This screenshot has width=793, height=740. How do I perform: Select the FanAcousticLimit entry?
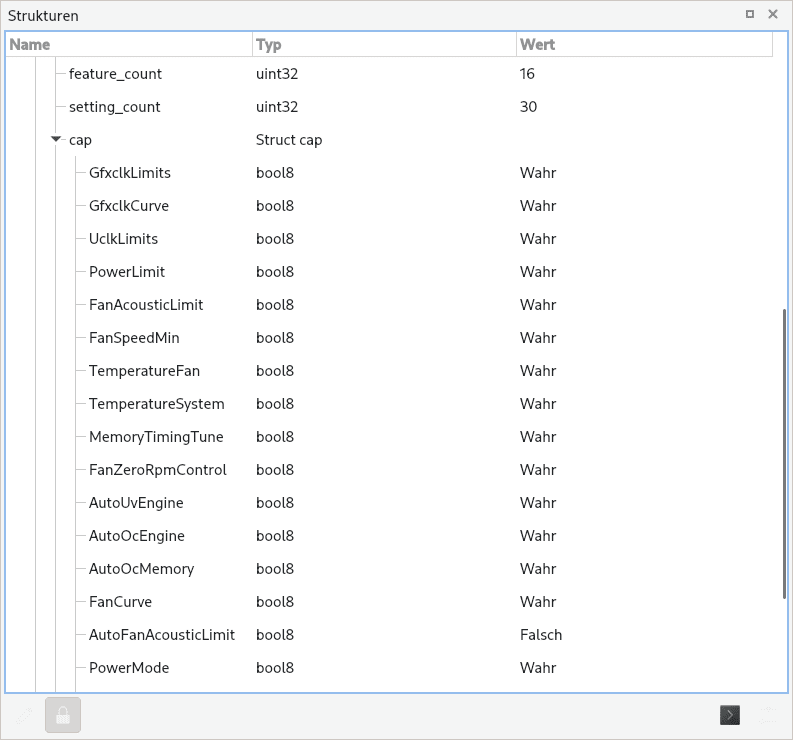(146, 305)
